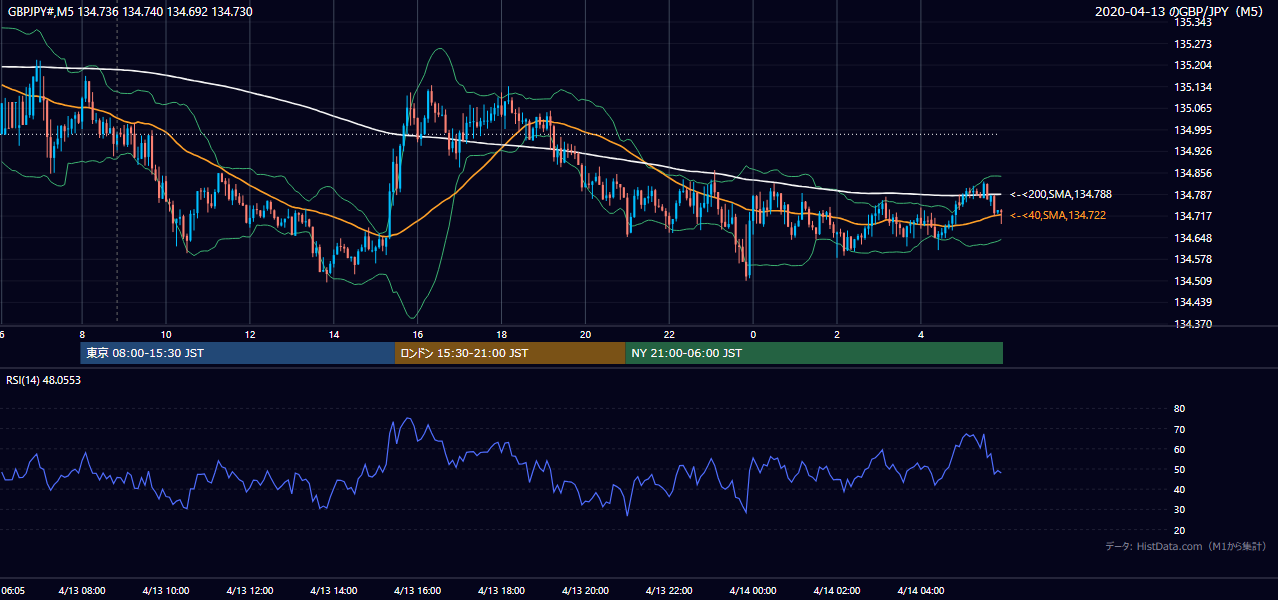Click the 135.343 price axis label

coord(1193,22)
